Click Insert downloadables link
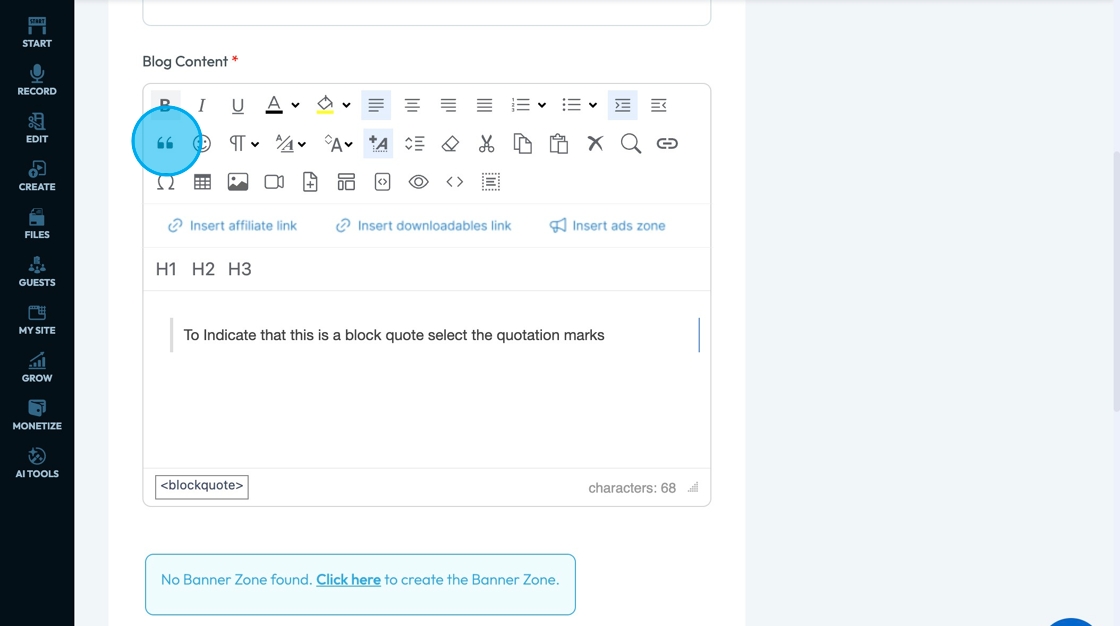This screenshot has height=626, width=1120. [424, 226]
